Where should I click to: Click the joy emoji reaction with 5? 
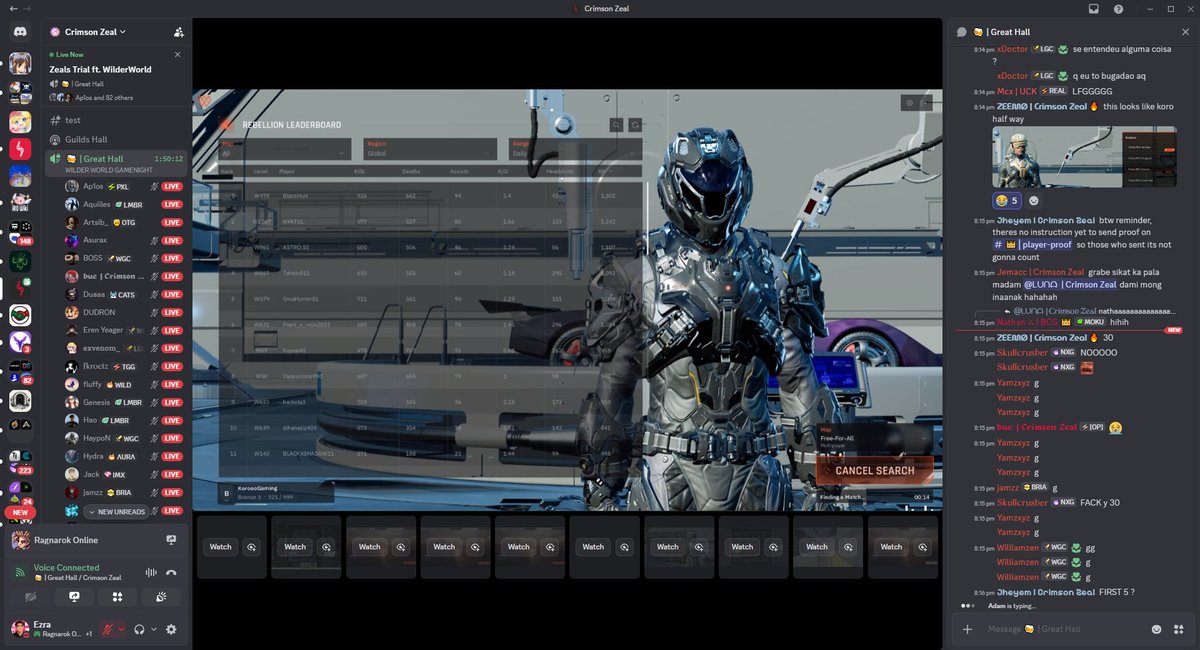coord(1006,200)
